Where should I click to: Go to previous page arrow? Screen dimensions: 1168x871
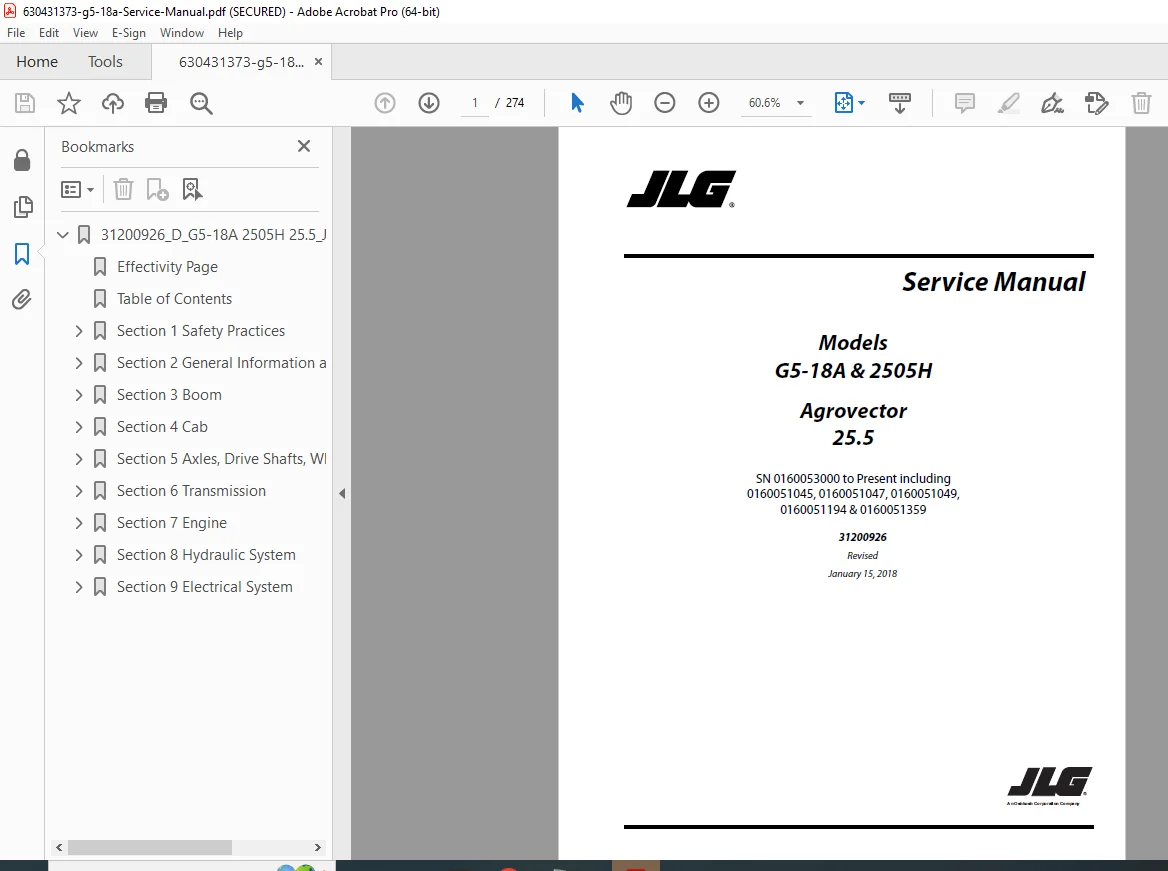point(384,103)
